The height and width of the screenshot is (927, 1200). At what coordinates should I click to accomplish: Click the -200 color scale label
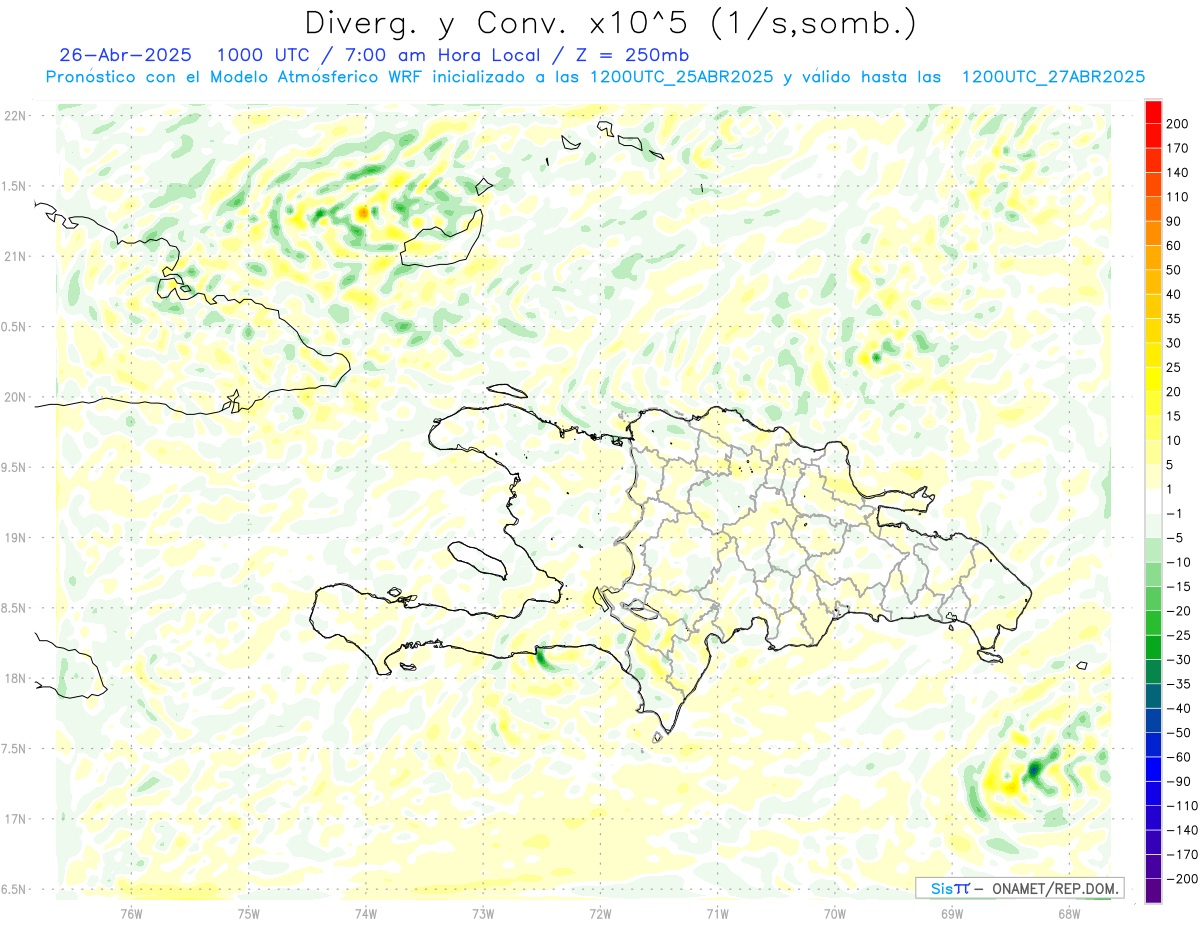[x=1184, y=879]
